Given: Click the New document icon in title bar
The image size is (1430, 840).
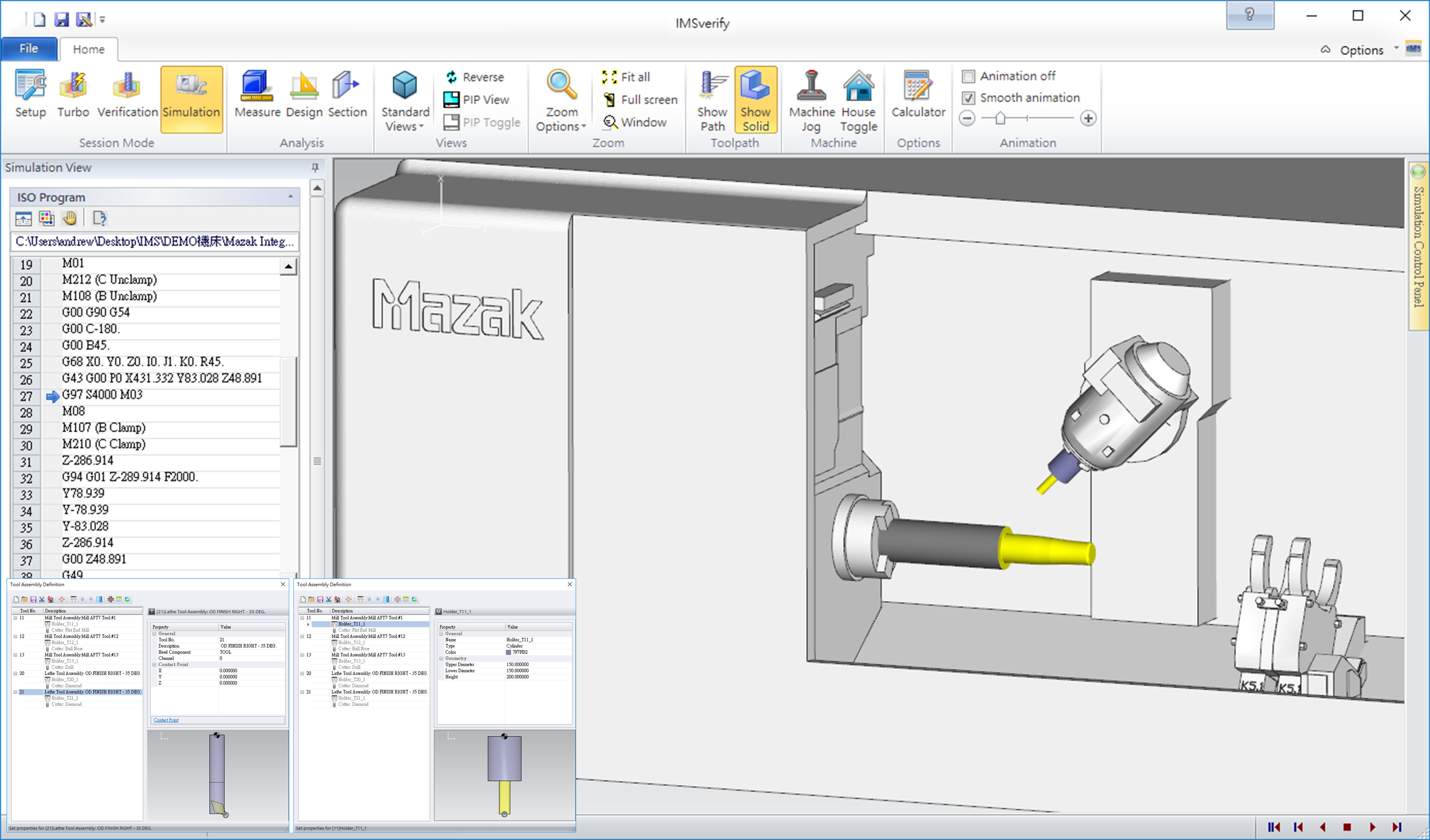Looking at the screenshot, I should coord(39,19).
